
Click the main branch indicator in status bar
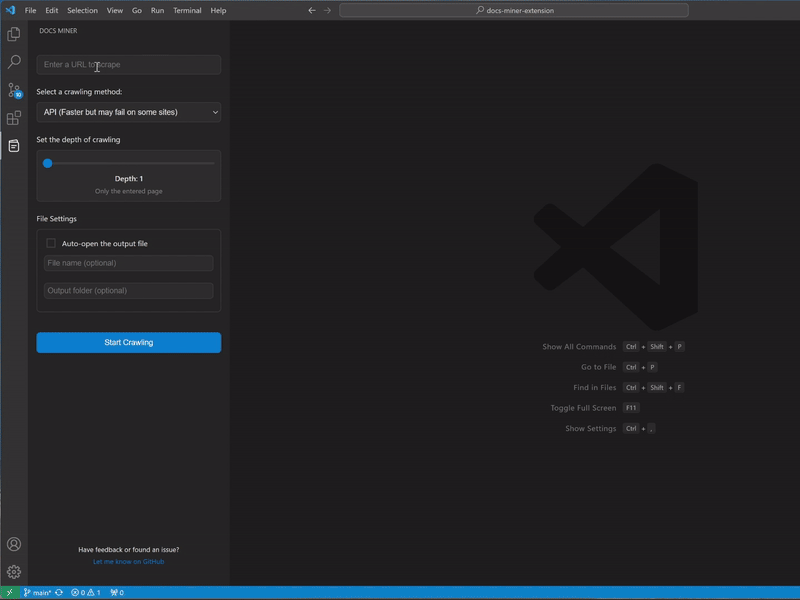[38, 593]
